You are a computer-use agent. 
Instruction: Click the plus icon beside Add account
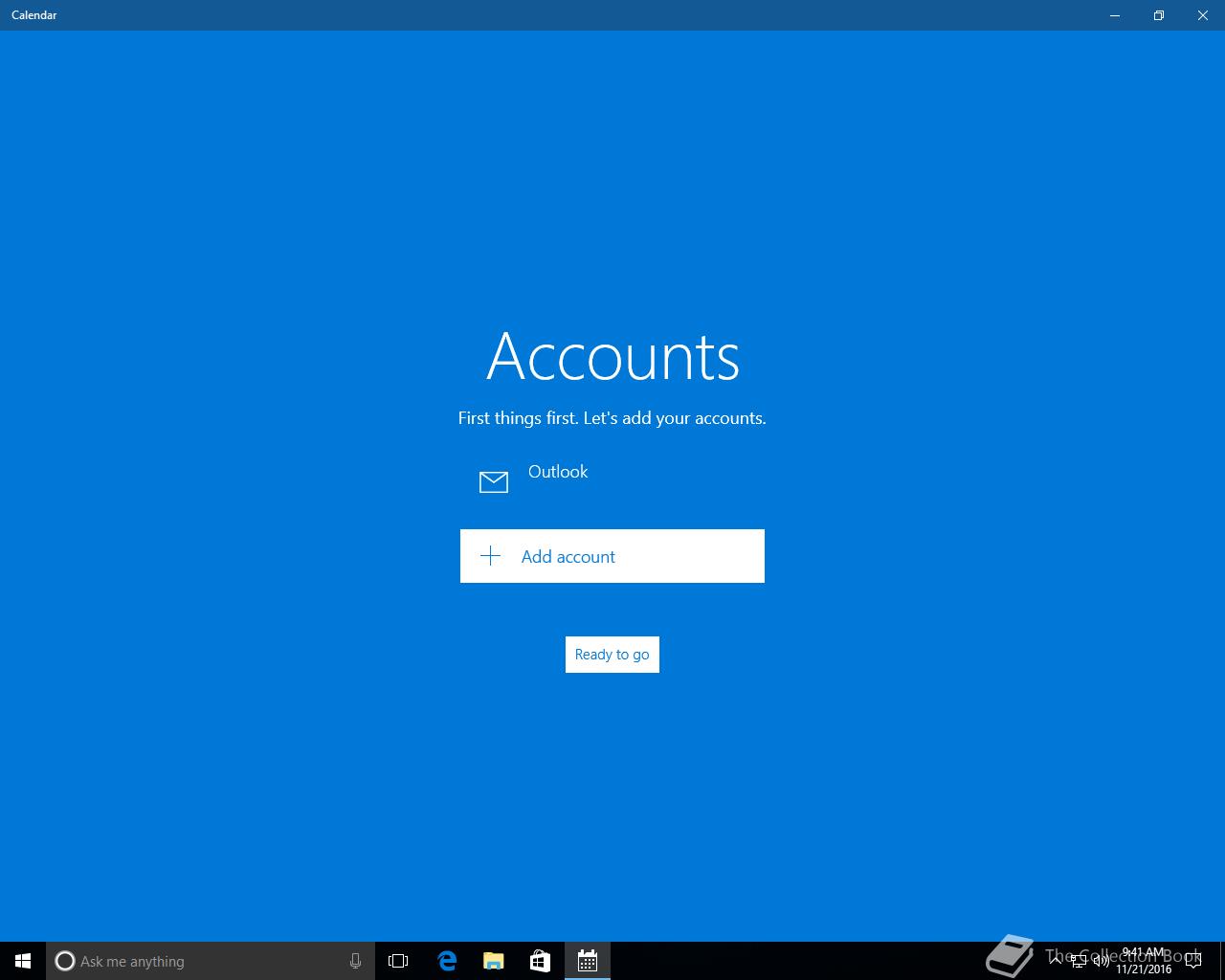click(x=491, y=556)
